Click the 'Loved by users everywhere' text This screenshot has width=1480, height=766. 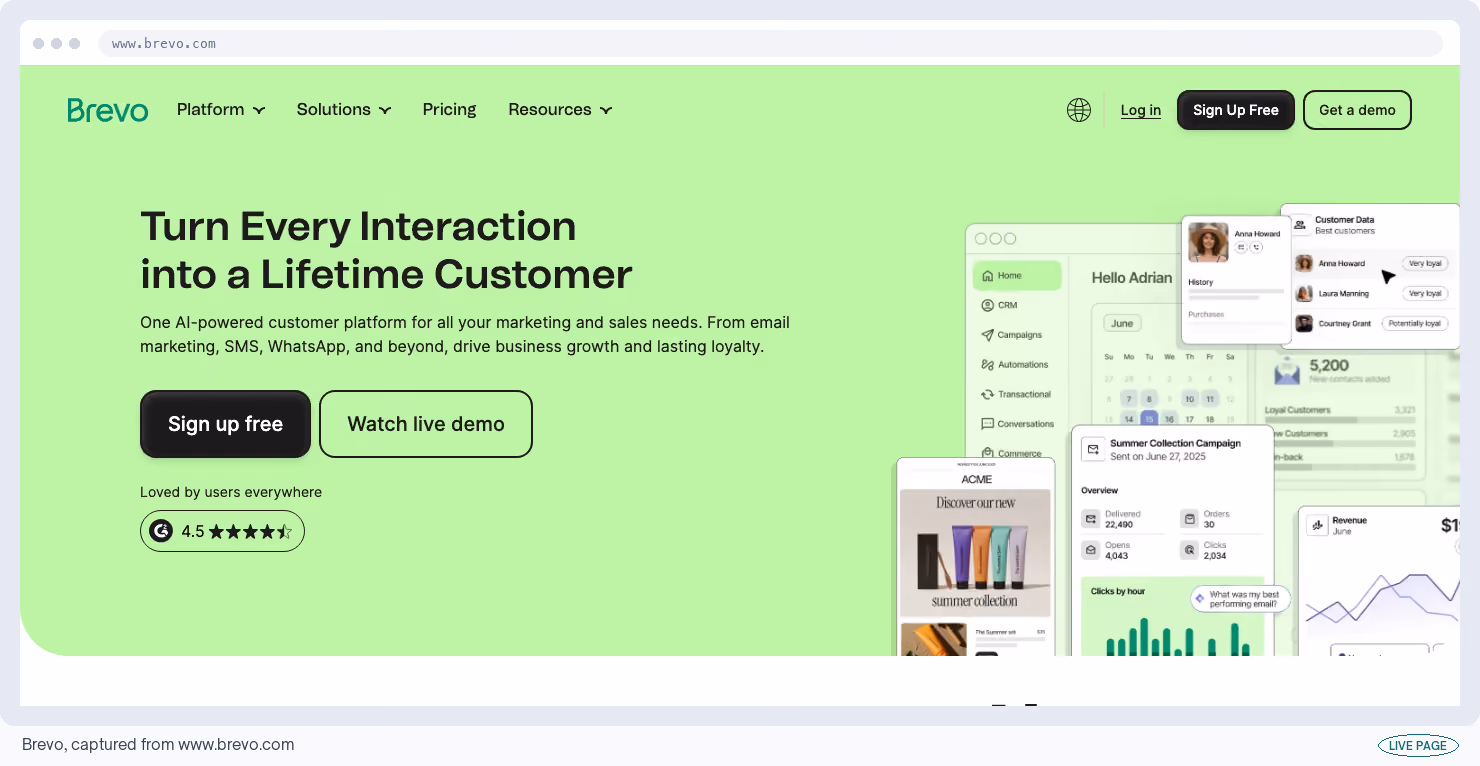click(x=231, y=492)
